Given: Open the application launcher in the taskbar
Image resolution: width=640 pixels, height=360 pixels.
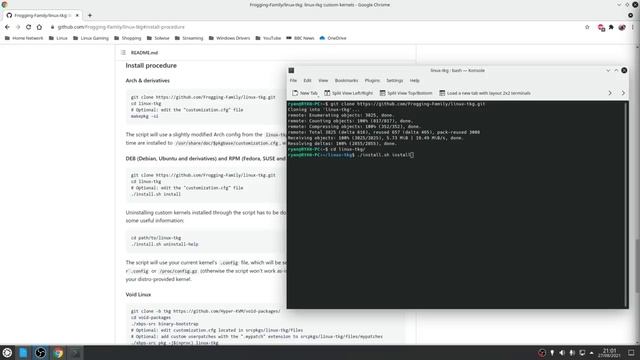Looking at the screenshot, I should (7, 353).
